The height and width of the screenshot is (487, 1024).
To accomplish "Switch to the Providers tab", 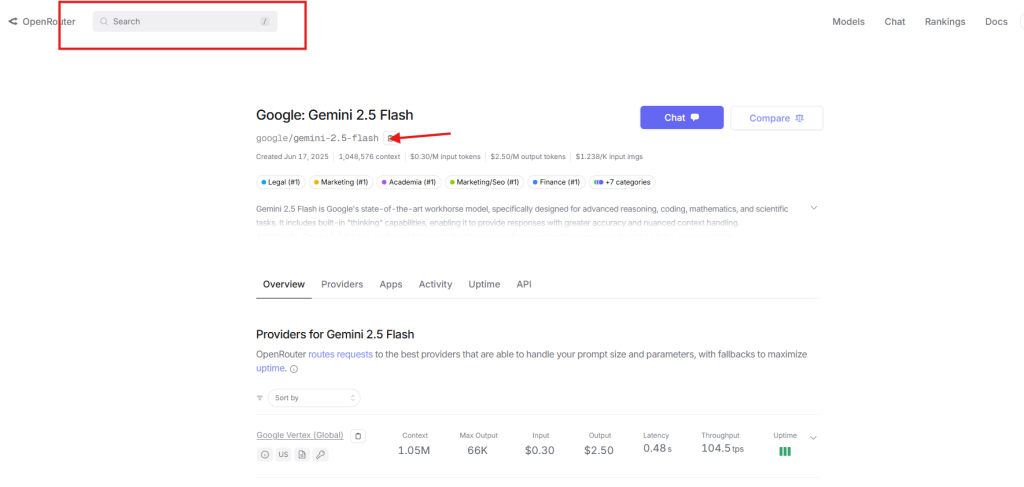I will 342,285.
